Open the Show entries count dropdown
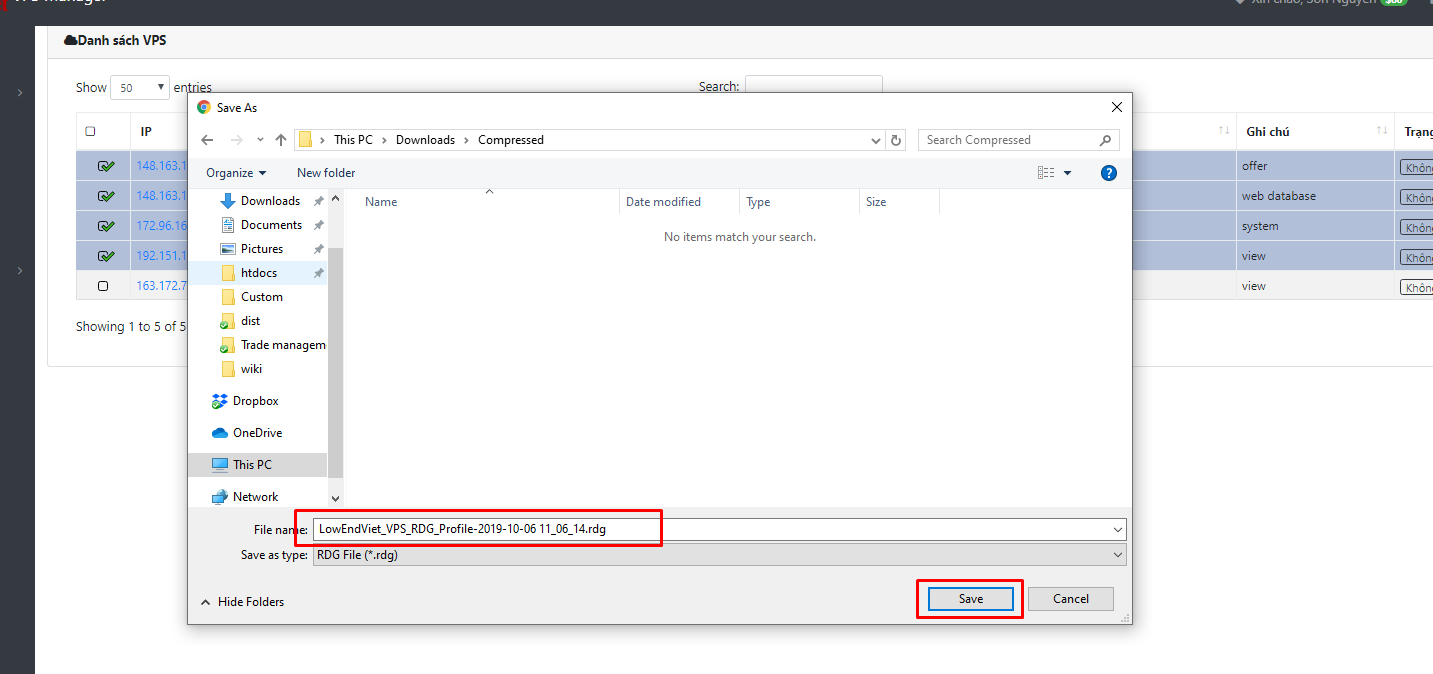Image resolution: width=1433 pixels, height=674 pixels. [x=139, y=88]
